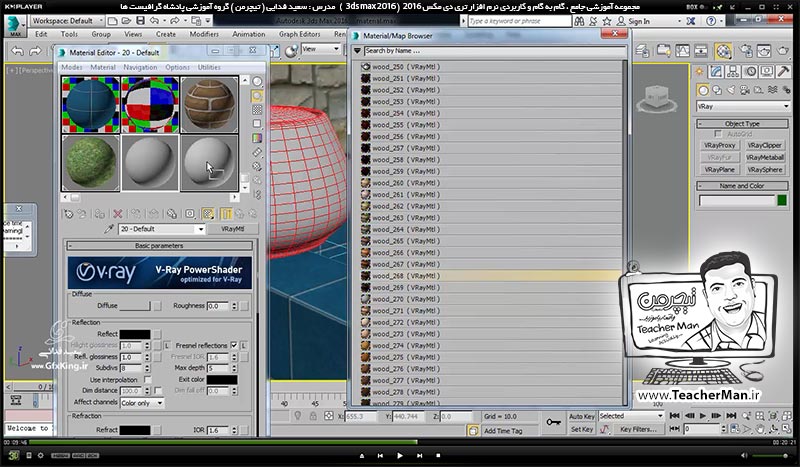Open the Material Editor Navigation menu
800x467 pixels.
[x=140, y=67]
